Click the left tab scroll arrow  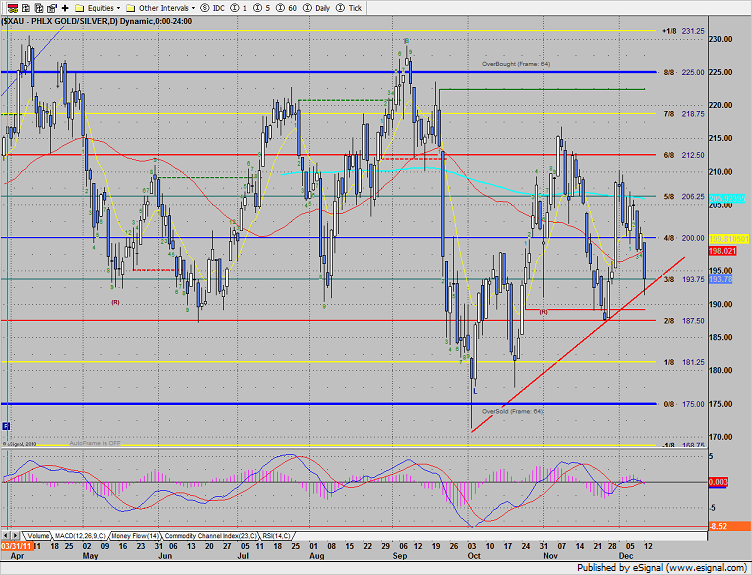click(x=6, y=535)
